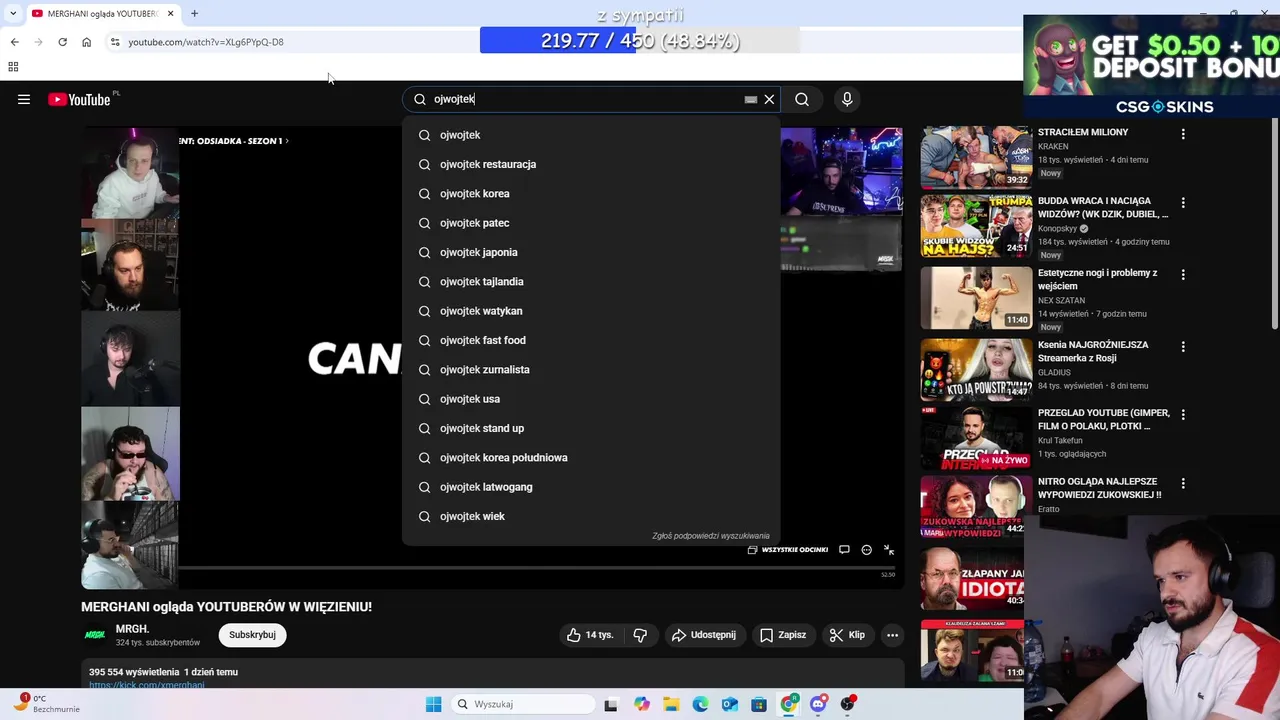Click the Wyszukaj taskbar search box
1280x720 pixels.
pos(521,704)
